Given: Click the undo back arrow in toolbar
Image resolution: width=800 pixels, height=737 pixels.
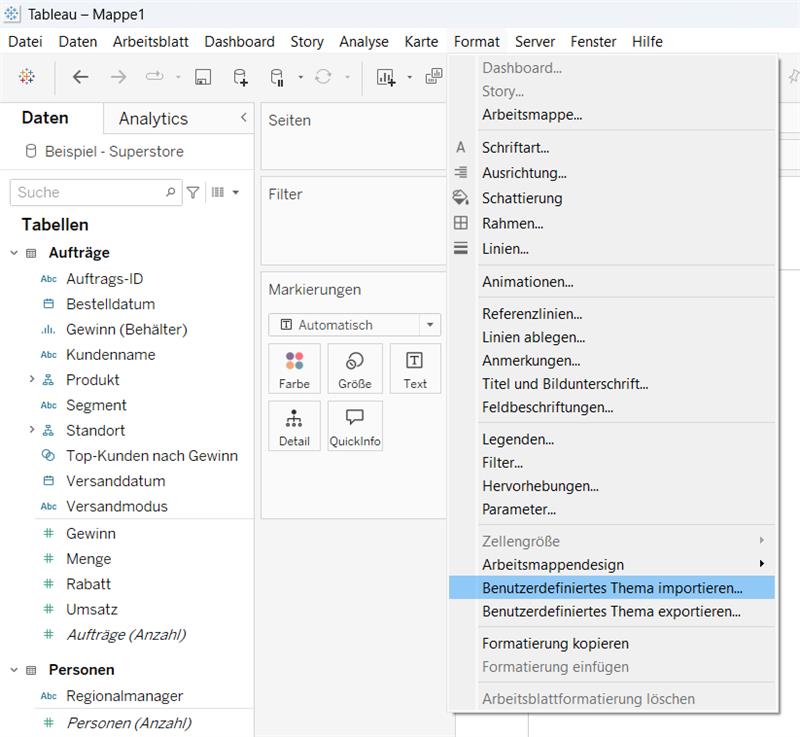Looking at the screenshot, I should tap(81, 77).
